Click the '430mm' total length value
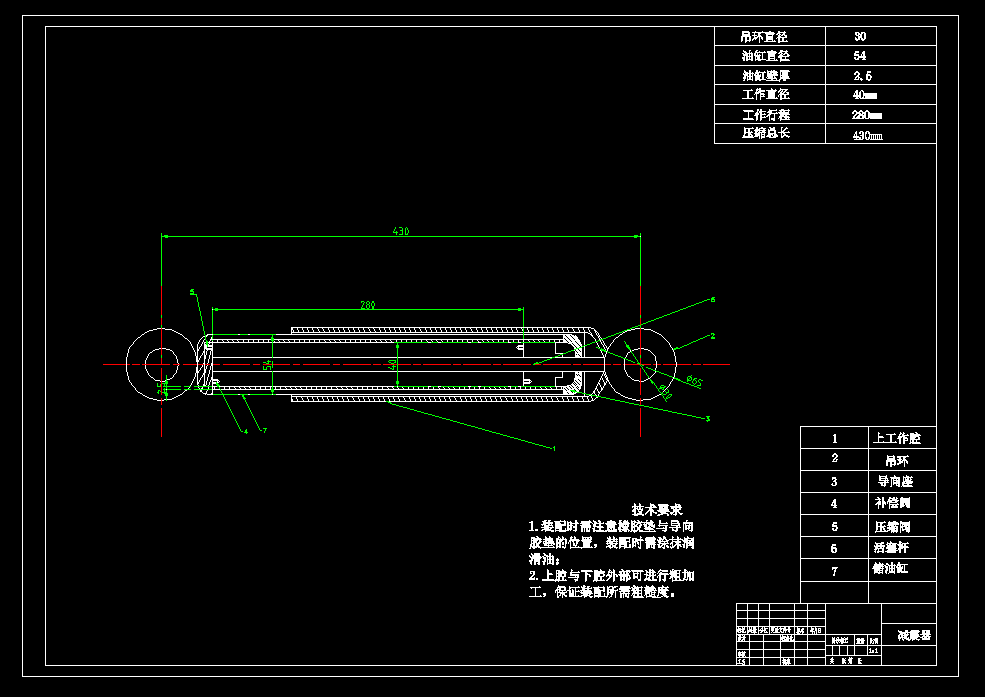 [x=868, y=135]
